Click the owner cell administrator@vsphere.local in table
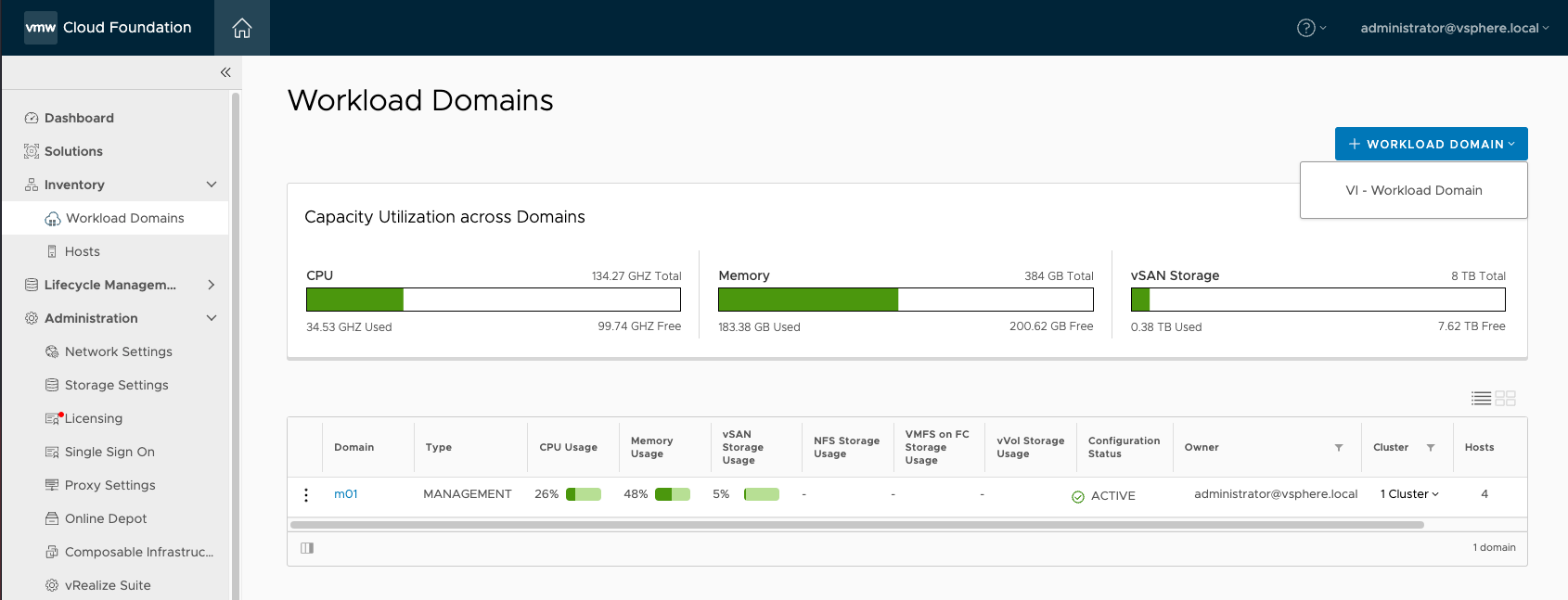The height and width of the screenshot is (600, 1568). click(x=1276, y=494)
